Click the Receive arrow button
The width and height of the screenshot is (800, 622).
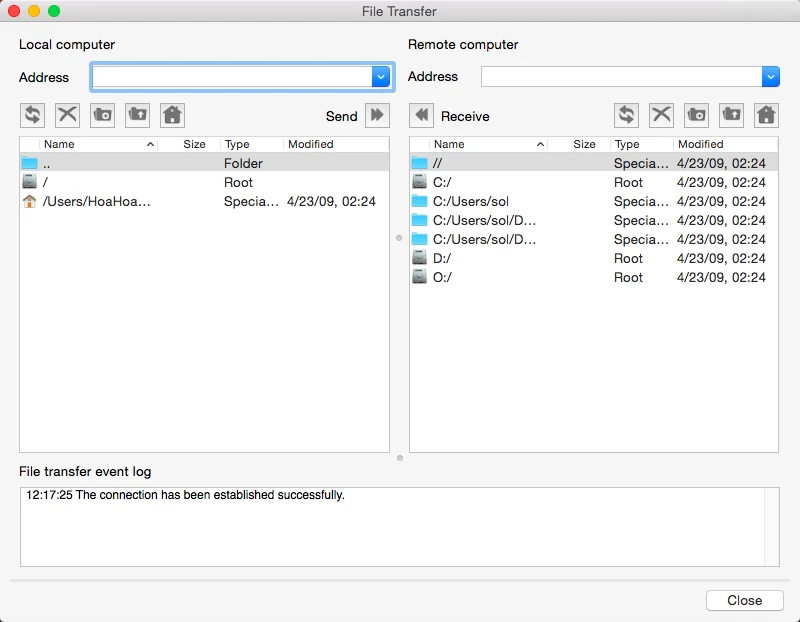point(421,116)
